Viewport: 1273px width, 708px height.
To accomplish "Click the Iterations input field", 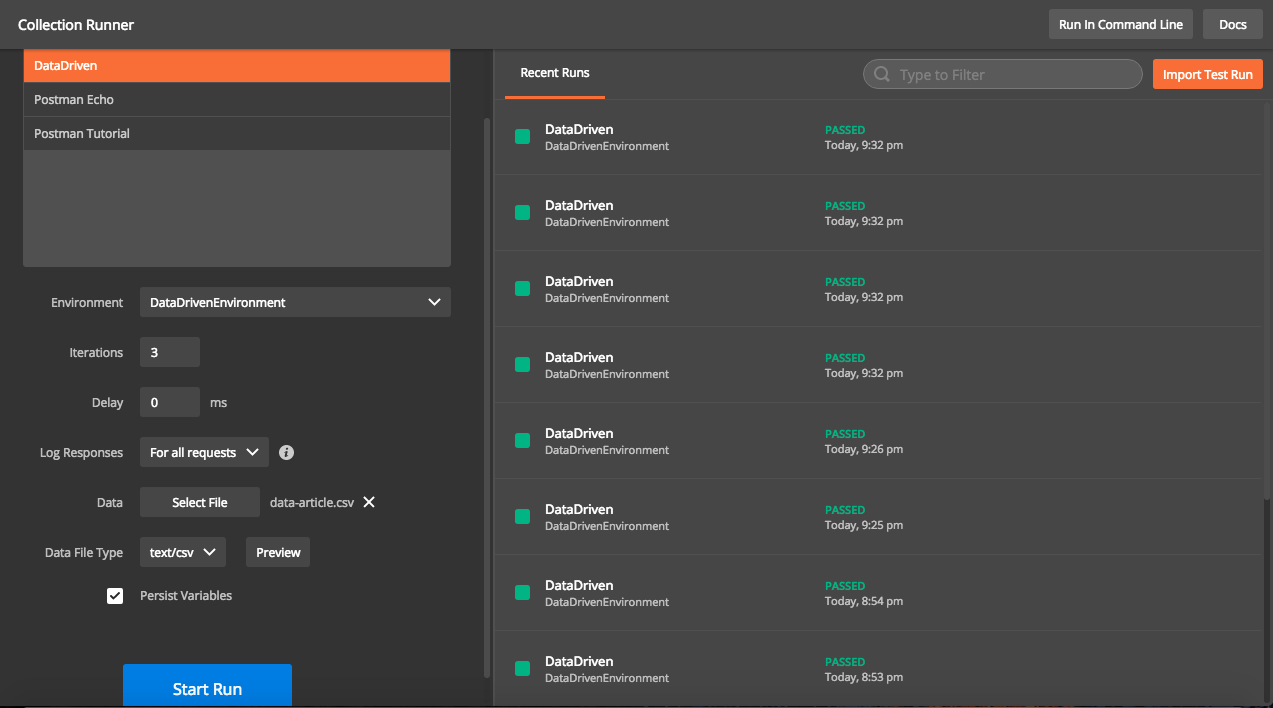I will 170,352.
